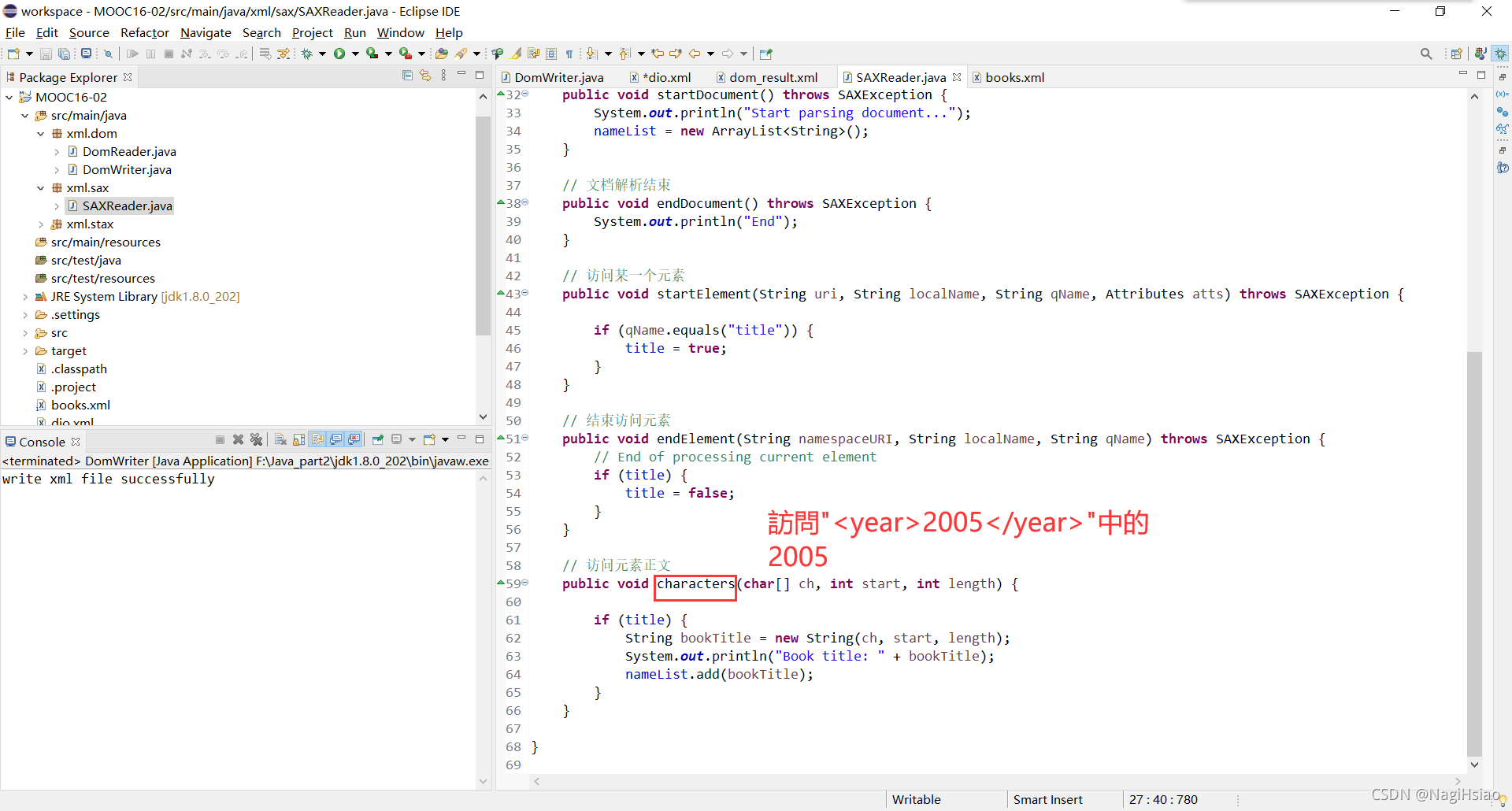Expand the target folder
The height and width of the screenshot is (811, 1512).
24,350
